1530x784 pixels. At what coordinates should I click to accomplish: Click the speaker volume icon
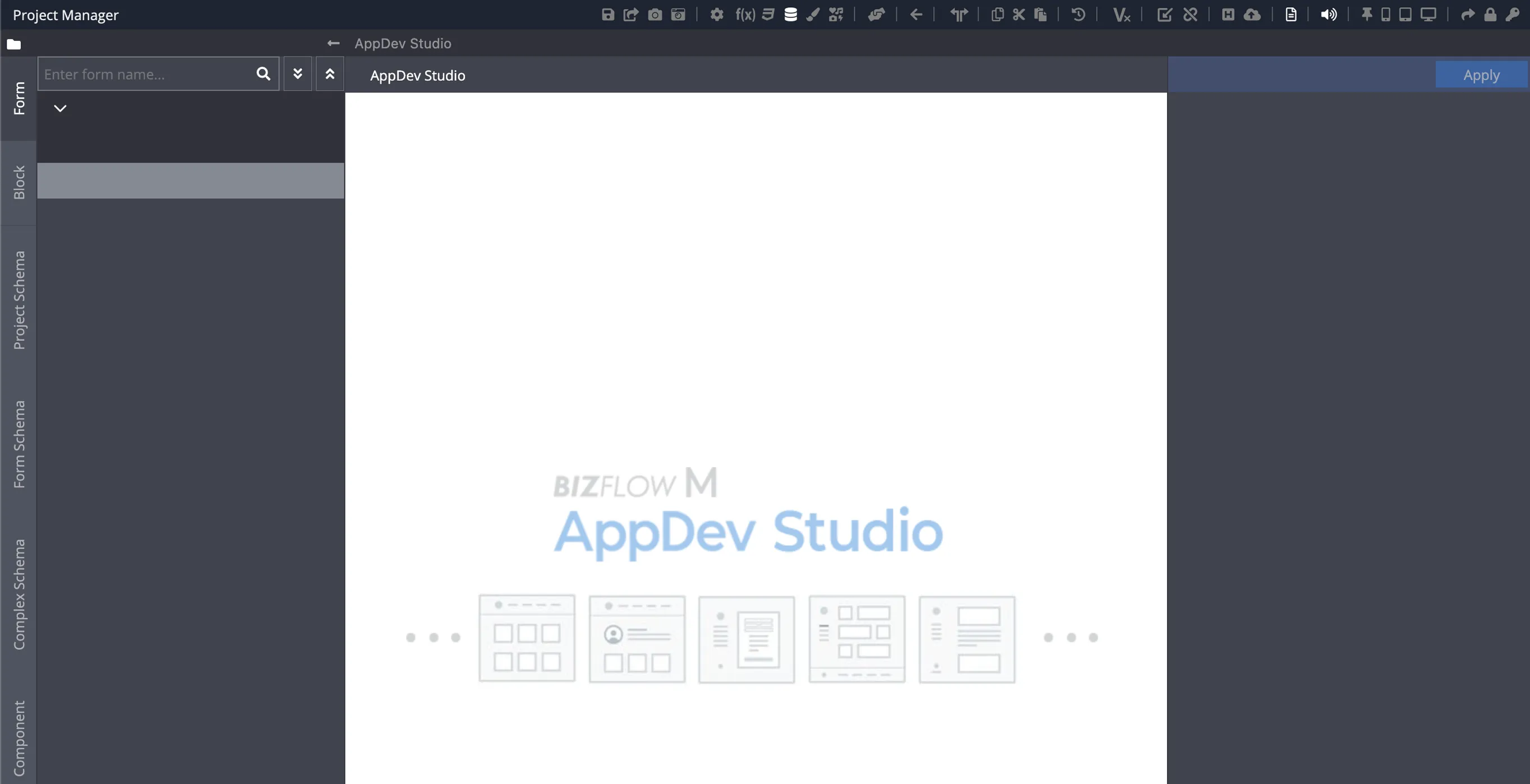coord(1329,14)
